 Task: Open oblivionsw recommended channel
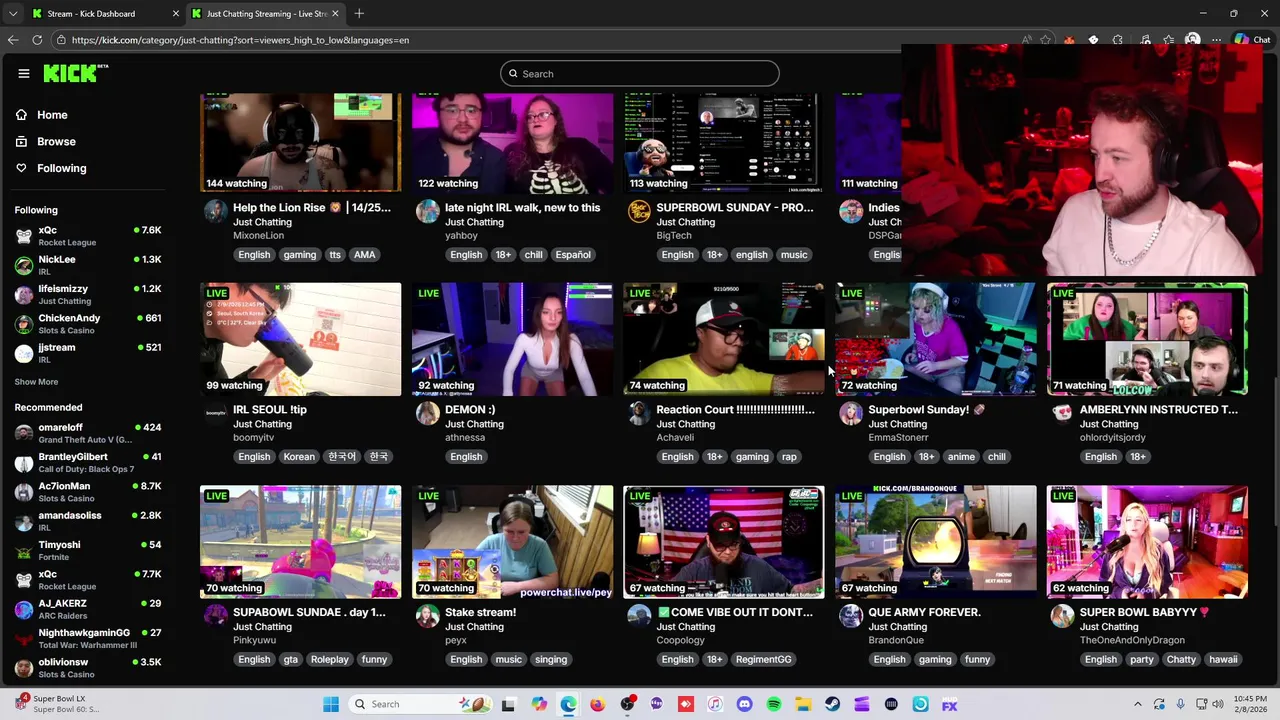click(88, 668)
